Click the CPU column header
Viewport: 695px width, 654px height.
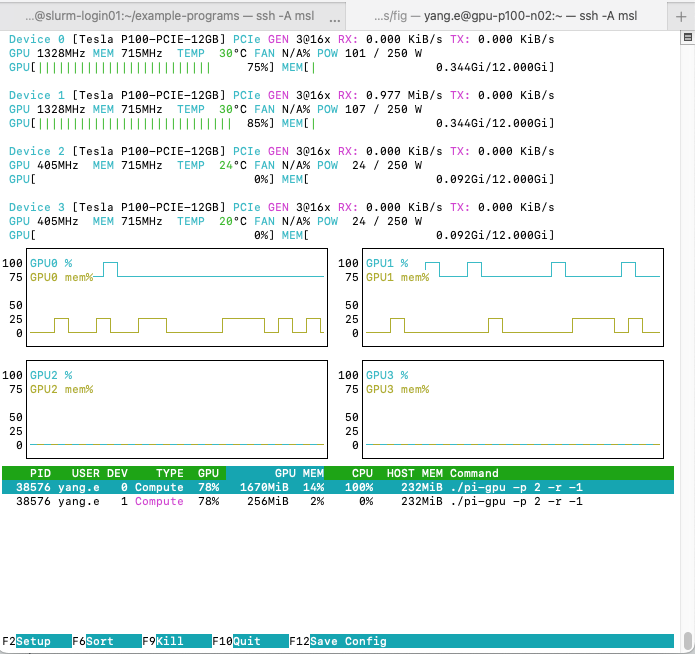(362, 473)
